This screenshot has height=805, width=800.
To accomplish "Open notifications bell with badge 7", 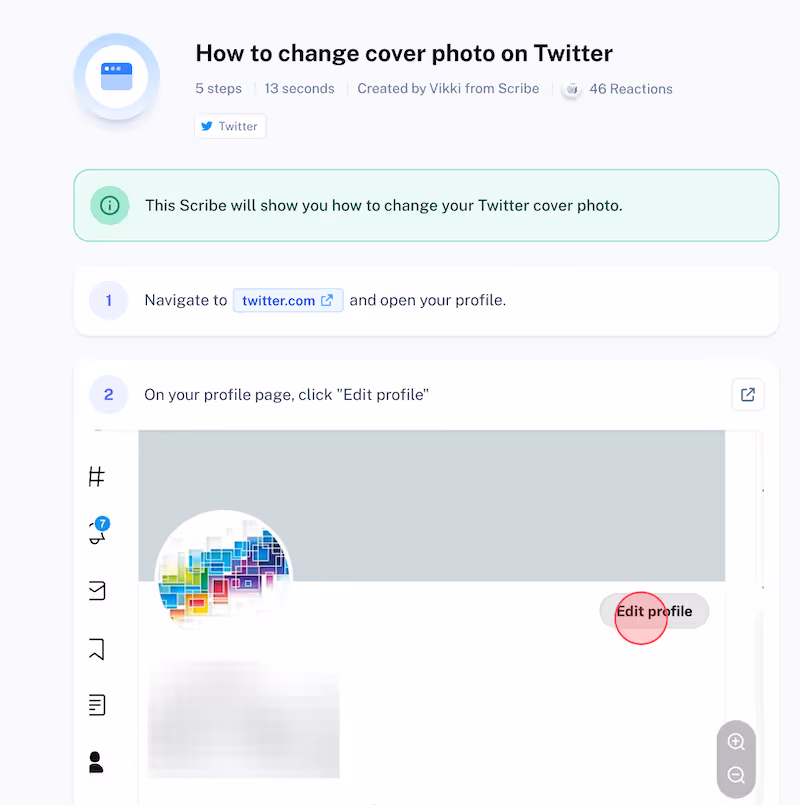I will [98, 531].
